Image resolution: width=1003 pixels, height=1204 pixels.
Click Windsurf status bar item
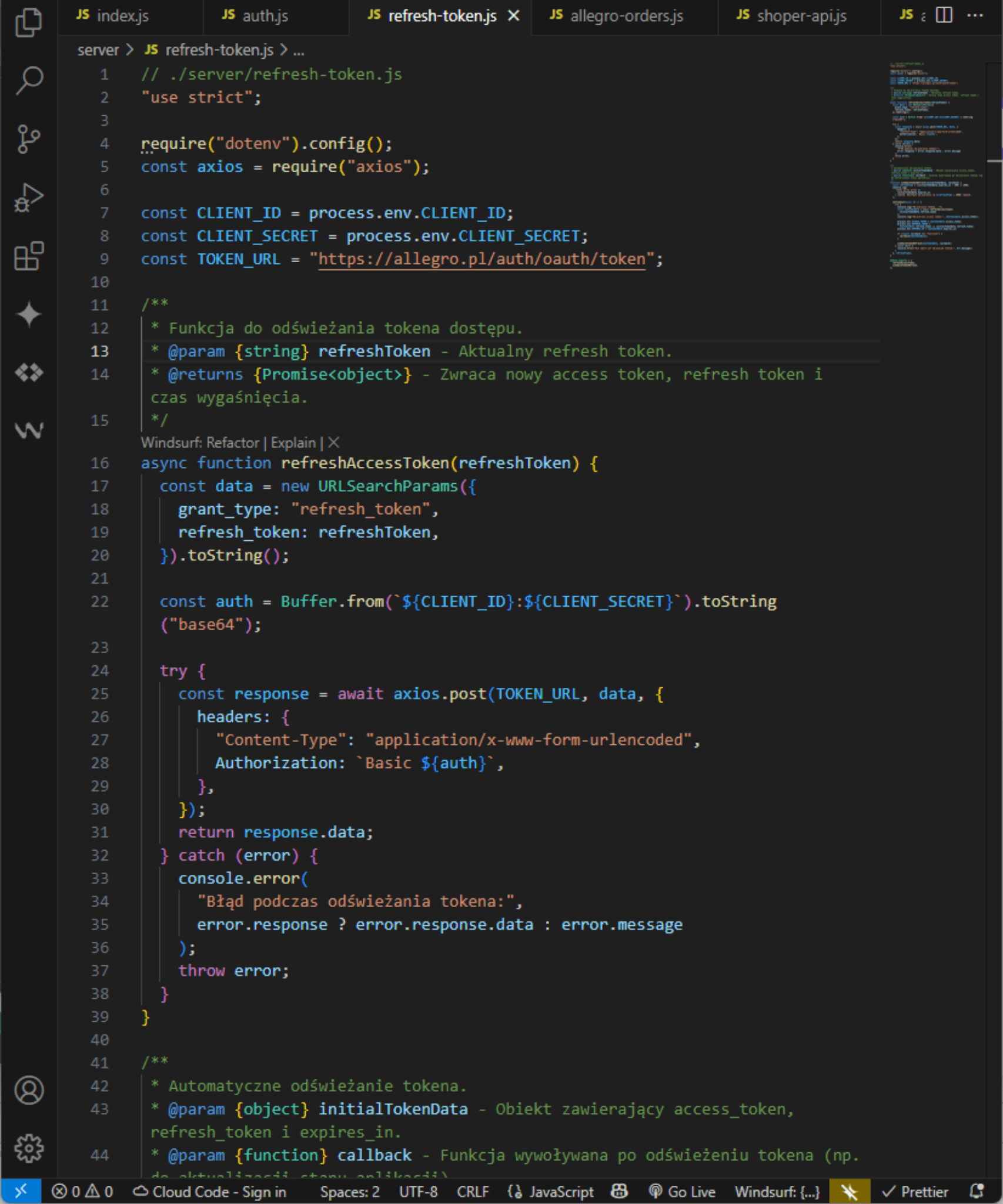(x=777, y=1192)
